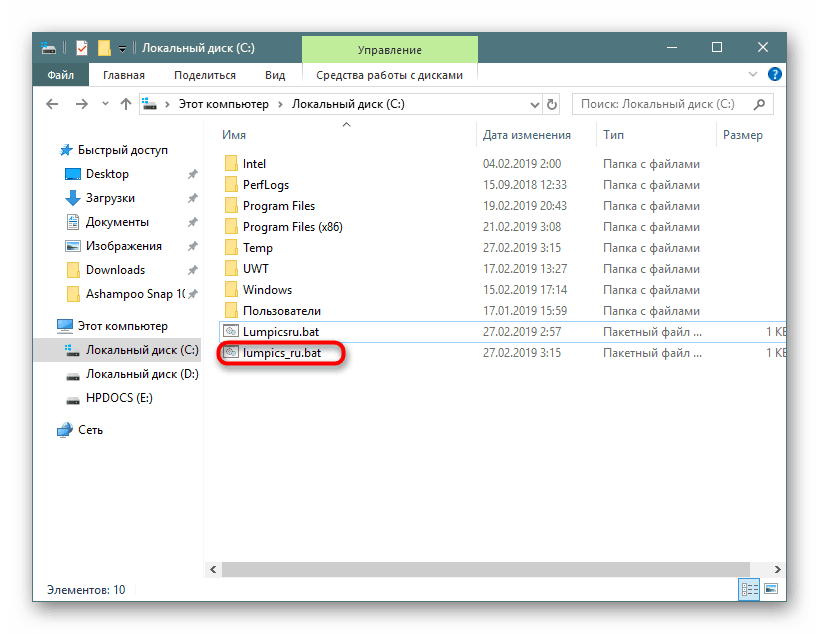Open the Quick Access toolbar customize dropdown
The image size is (819, 634).
122,47
